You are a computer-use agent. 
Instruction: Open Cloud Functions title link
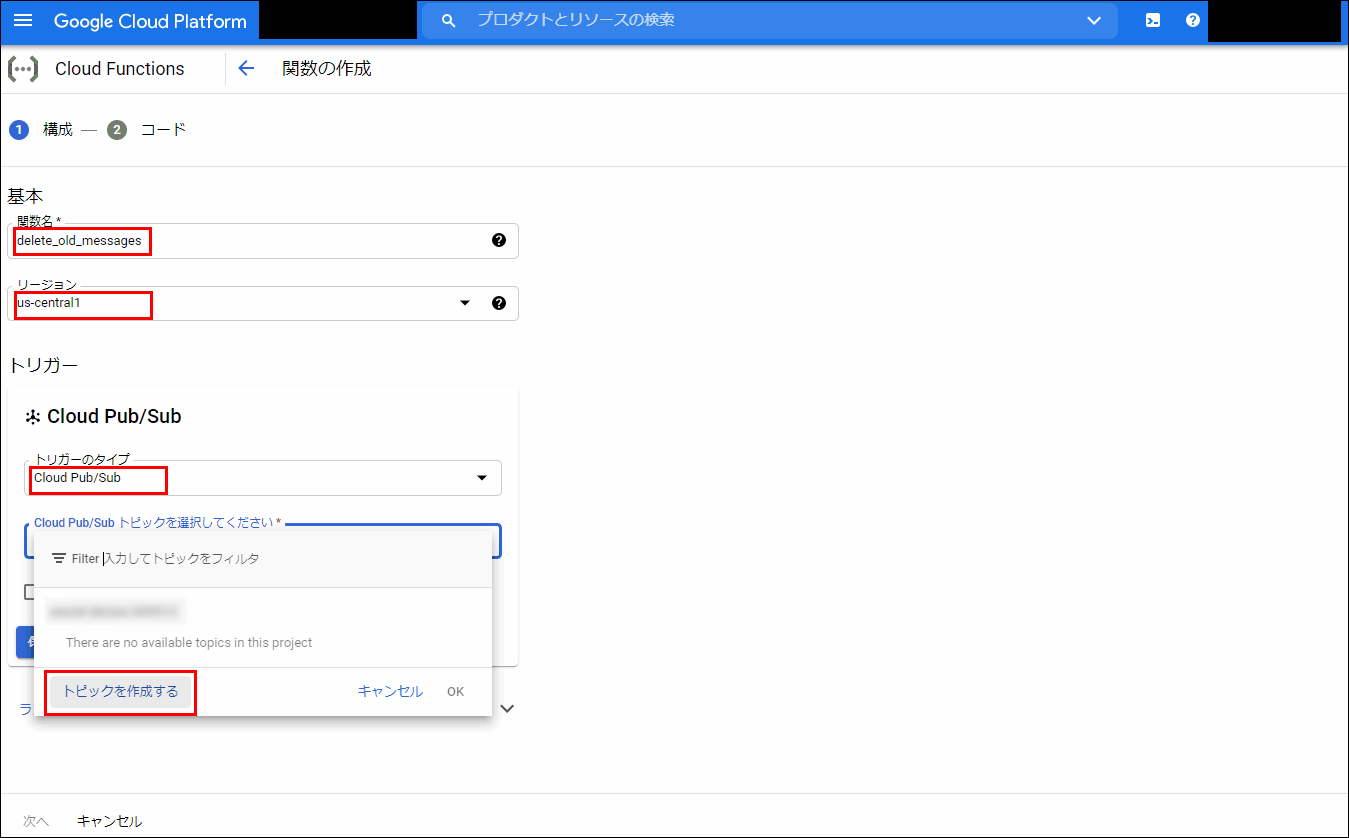click(120, 69)
